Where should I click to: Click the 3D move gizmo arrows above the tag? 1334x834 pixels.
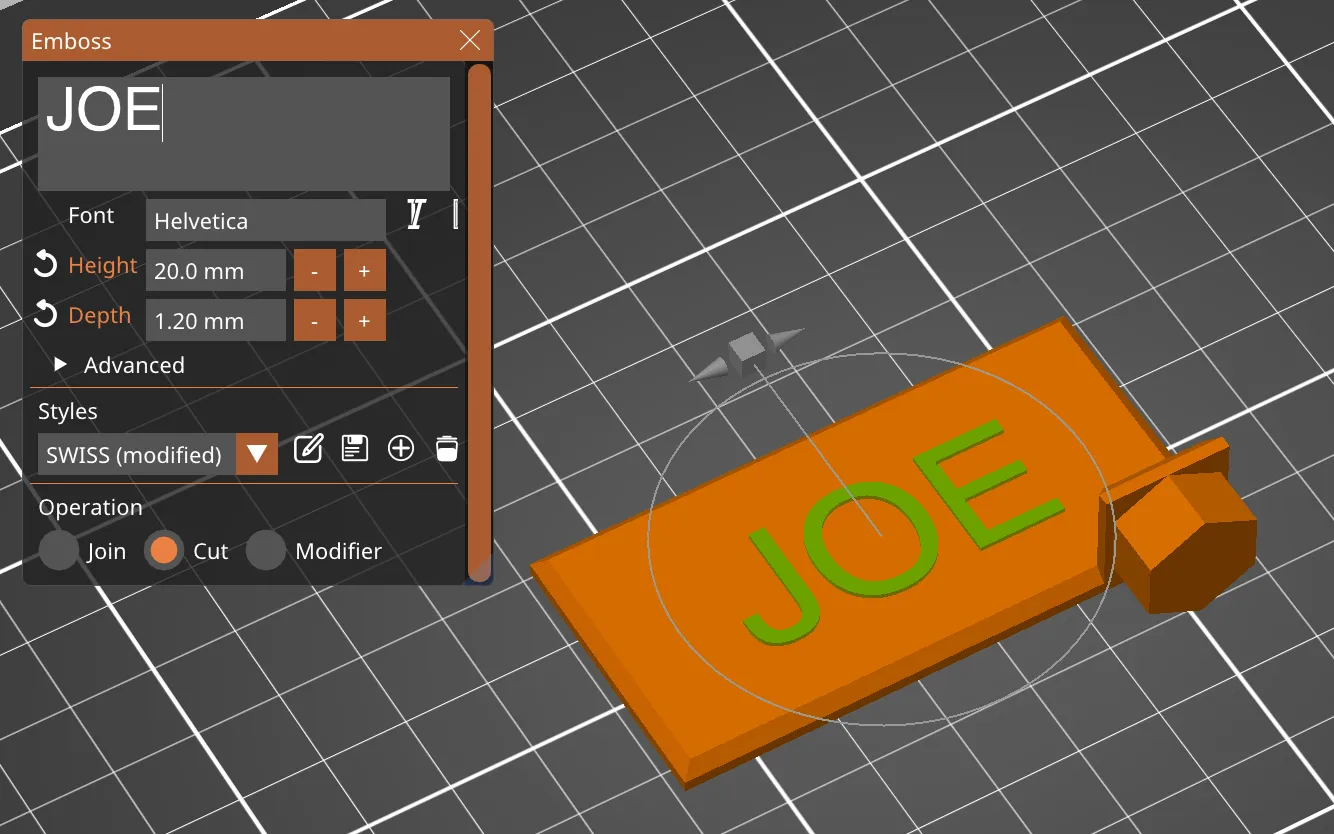[747, 352]
